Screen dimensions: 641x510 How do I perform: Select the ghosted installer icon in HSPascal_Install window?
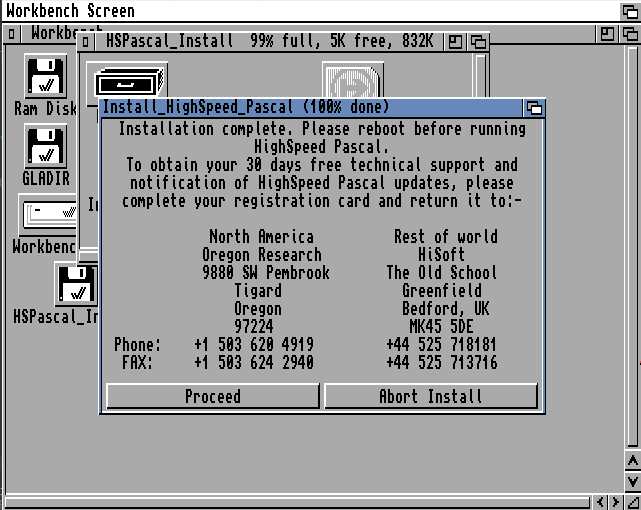pos(353,80)
